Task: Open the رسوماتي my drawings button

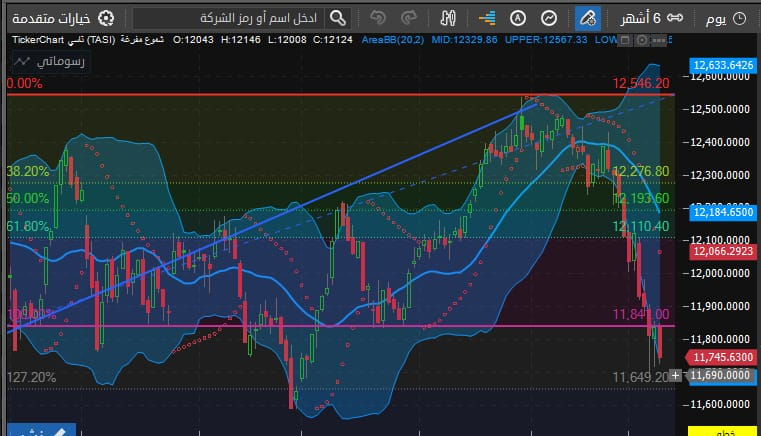Action: [50, 62]
